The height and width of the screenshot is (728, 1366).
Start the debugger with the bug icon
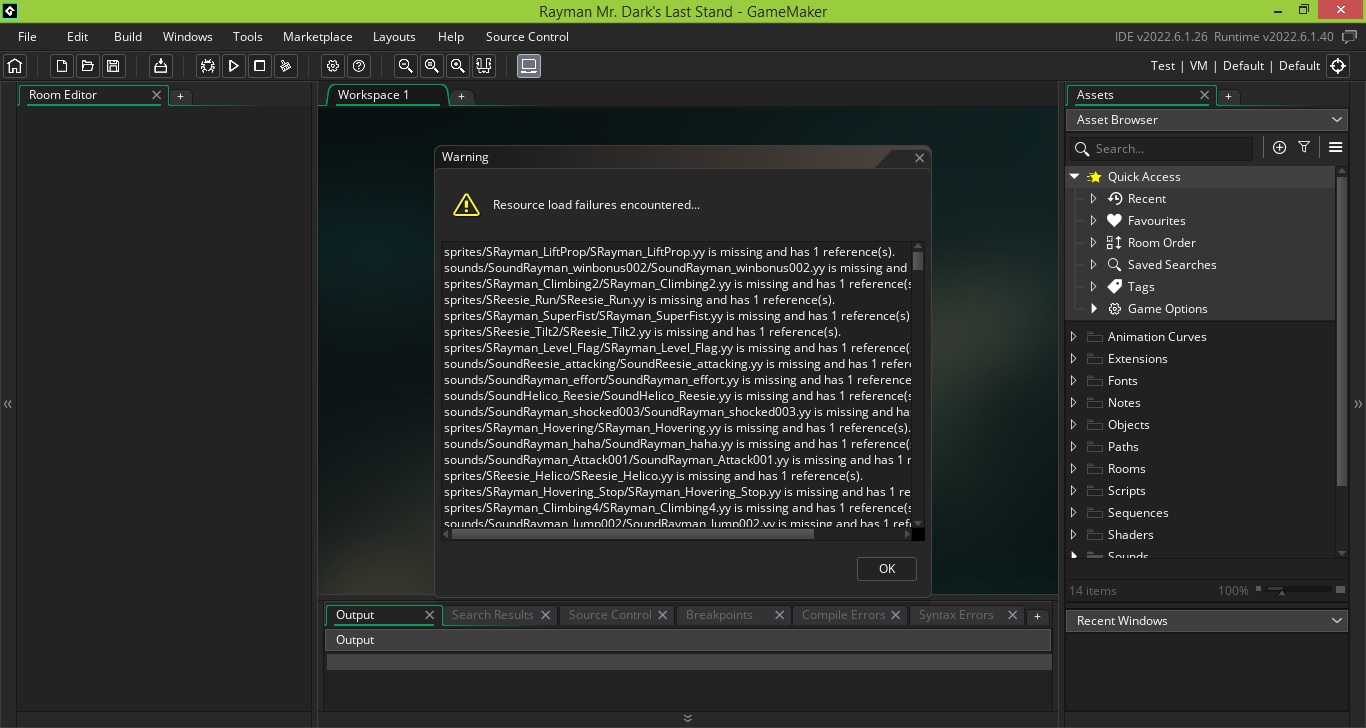point(208,66)
